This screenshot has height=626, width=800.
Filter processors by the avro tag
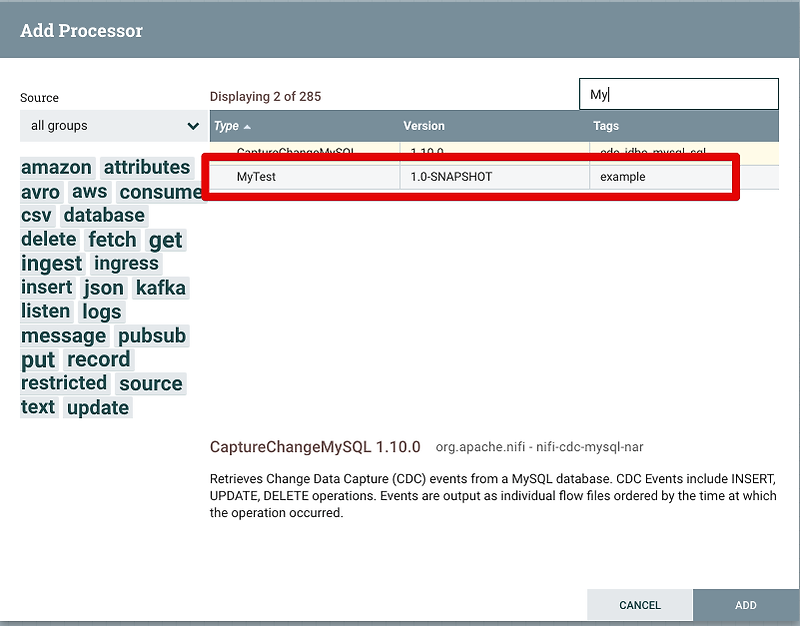[40, 191]
